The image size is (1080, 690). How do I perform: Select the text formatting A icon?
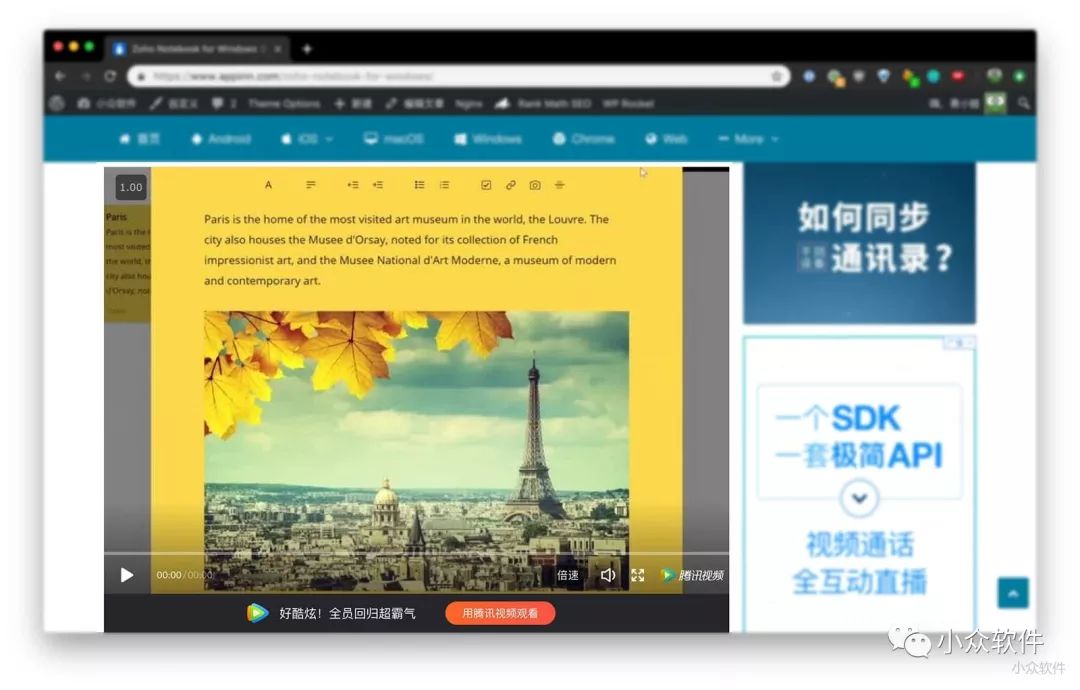268,184
